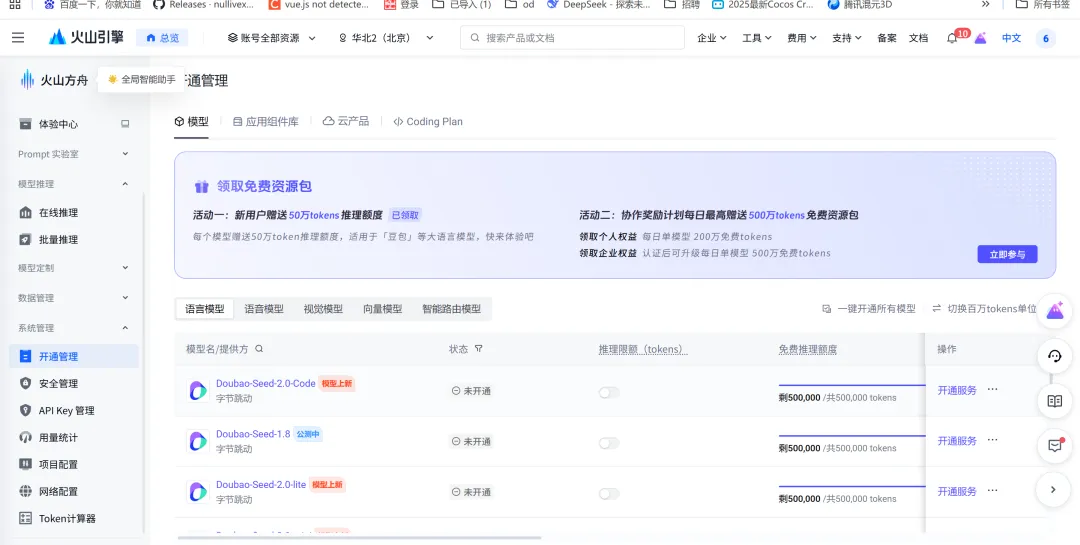Expand the 数据管理 section

(74, 298)
